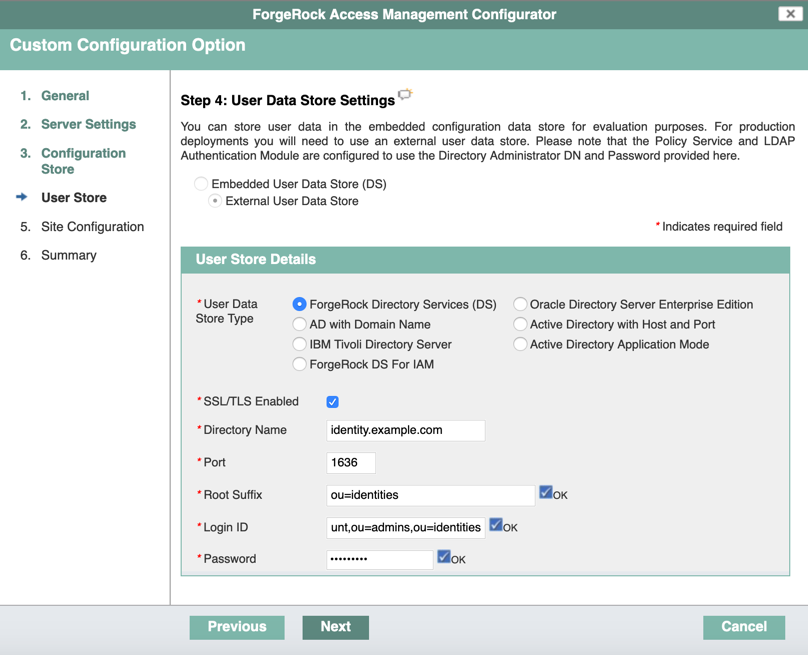Choose ForgeRock DS For IAM radio button
This screenshot has width=808, height=655.
[x=299, y=364]
